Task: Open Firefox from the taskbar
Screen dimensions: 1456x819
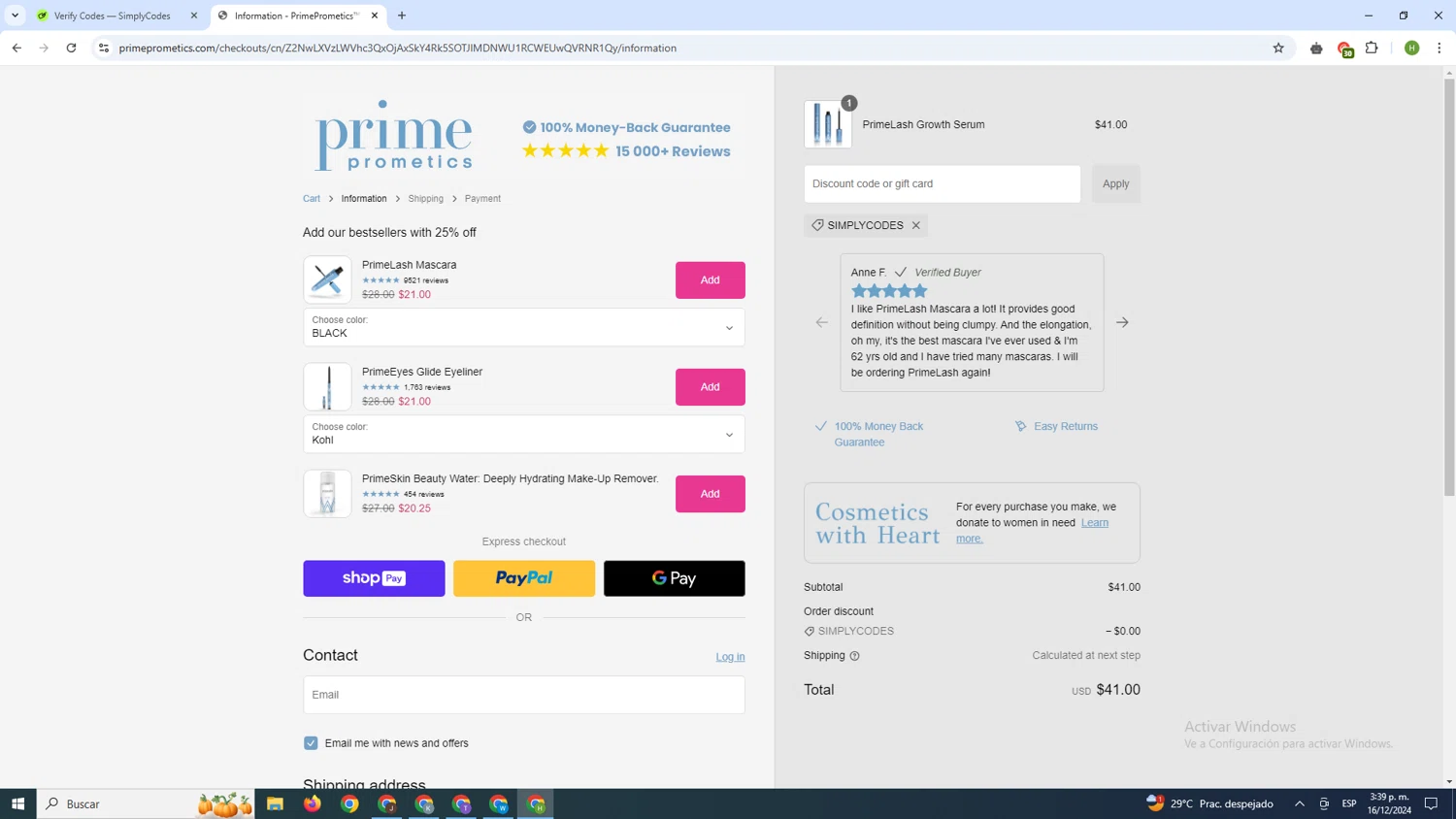Action: [x=312, y=803]
